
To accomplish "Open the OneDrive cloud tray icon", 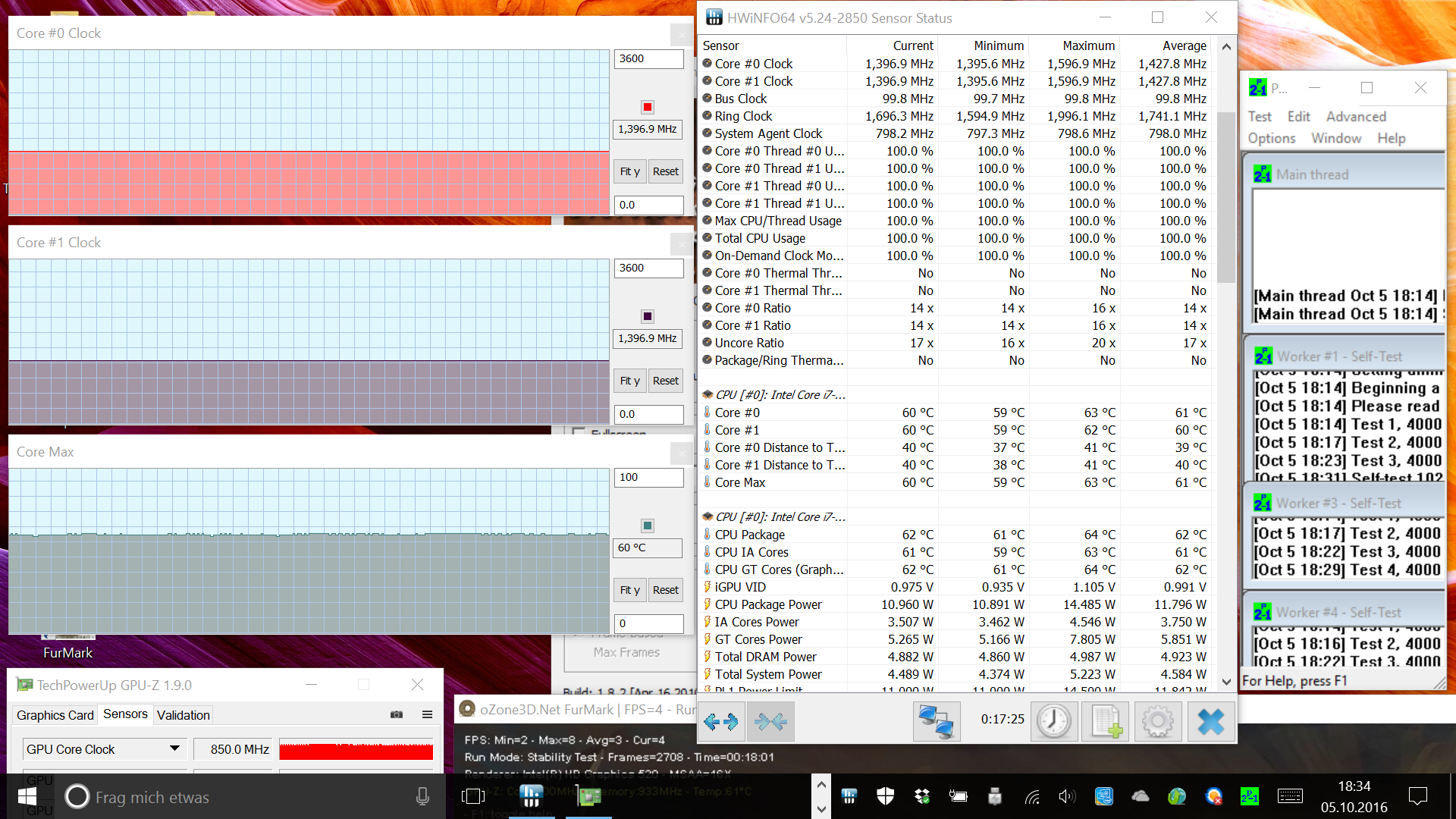I will click(1140, 796).
